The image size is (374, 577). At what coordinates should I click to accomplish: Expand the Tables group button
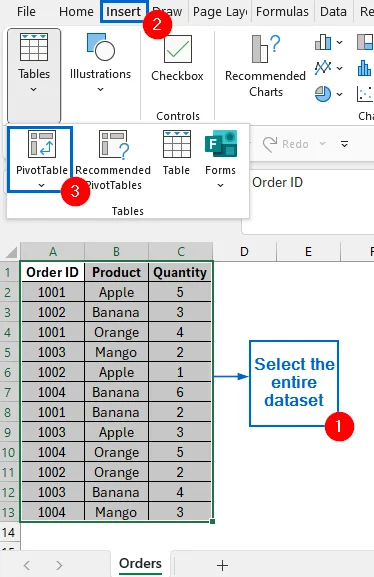click(34, 75)
